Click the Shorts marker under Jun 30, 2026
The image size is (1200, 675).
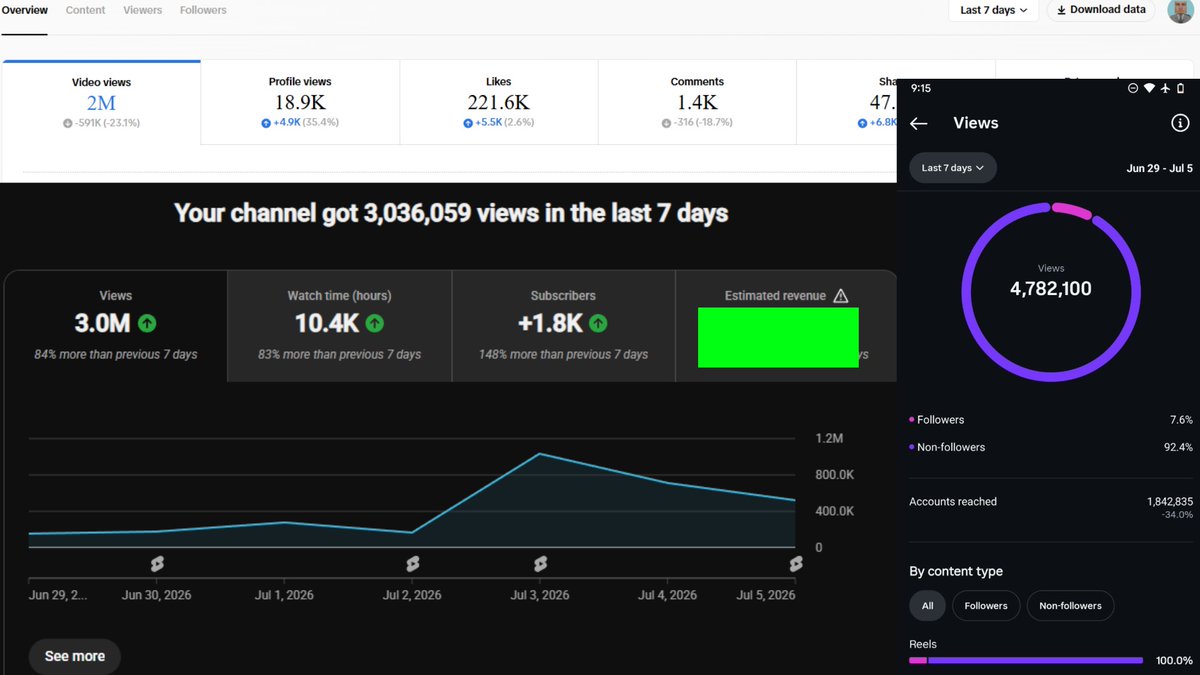[156, 564]
